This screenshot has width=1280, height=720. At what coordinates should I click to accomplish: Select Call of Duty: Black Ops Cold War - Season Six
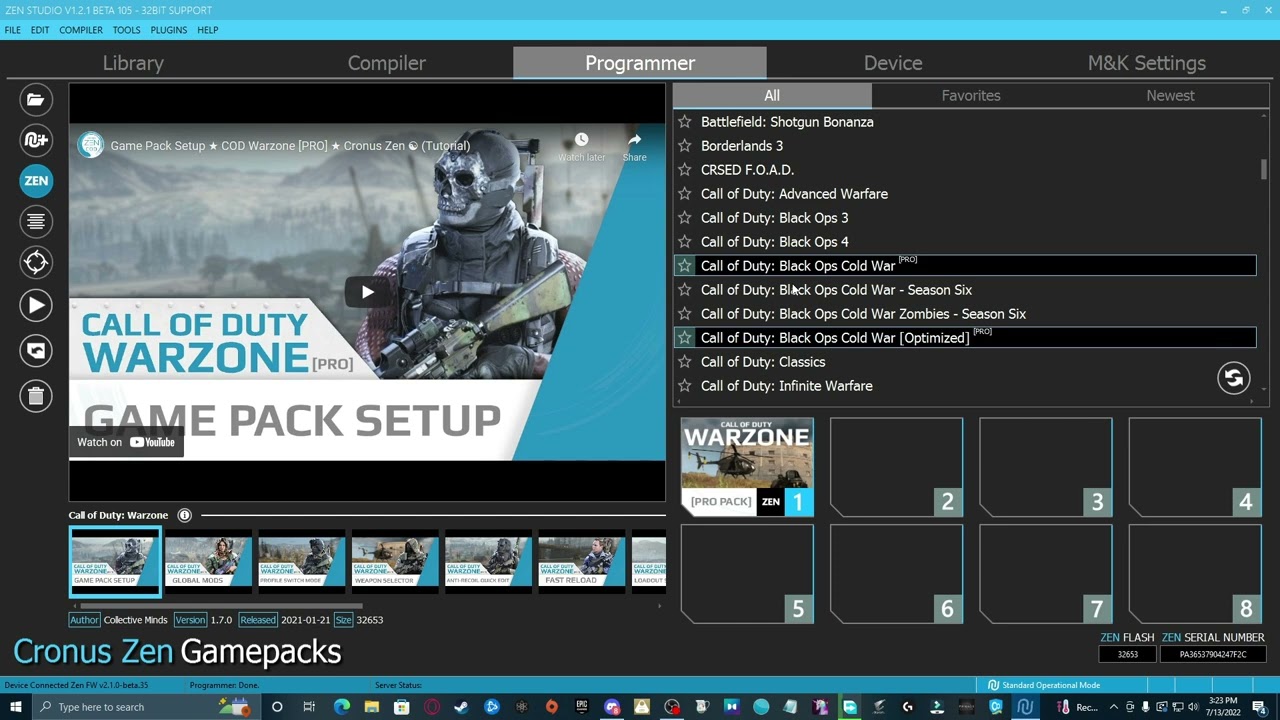click(965, 290)
